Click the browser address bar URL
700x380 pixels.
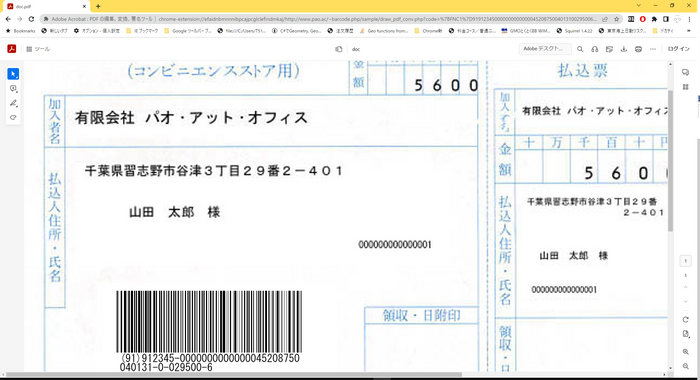(x=377, y=19)
